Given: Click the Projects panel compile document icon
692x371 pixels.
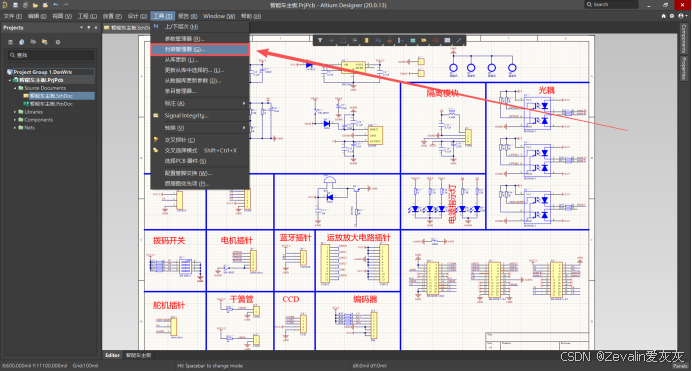Looking at the screenshot, I should [x=22, y=42].
